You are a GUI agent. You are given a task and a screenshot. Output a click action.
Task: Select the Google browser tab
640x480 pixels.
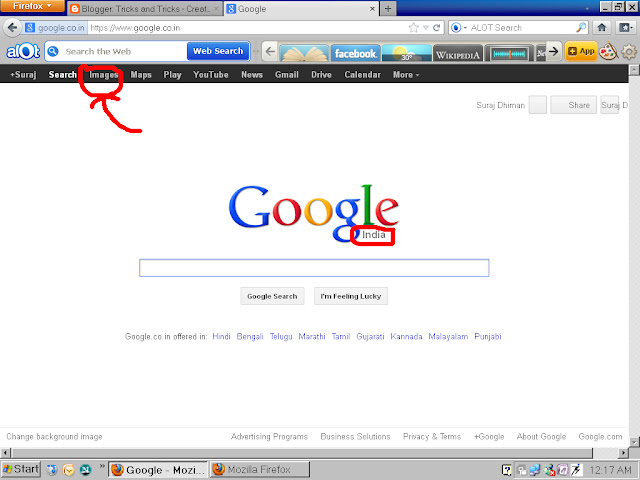[x=302, y=9]
